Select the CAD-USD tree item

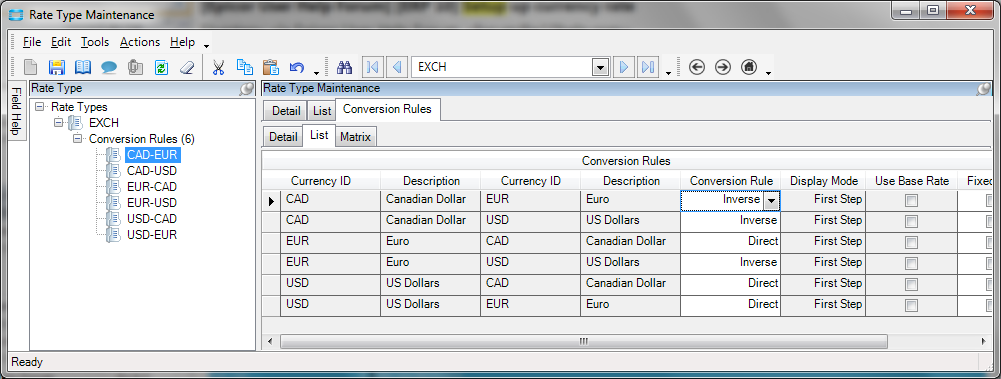coord(151,170)
